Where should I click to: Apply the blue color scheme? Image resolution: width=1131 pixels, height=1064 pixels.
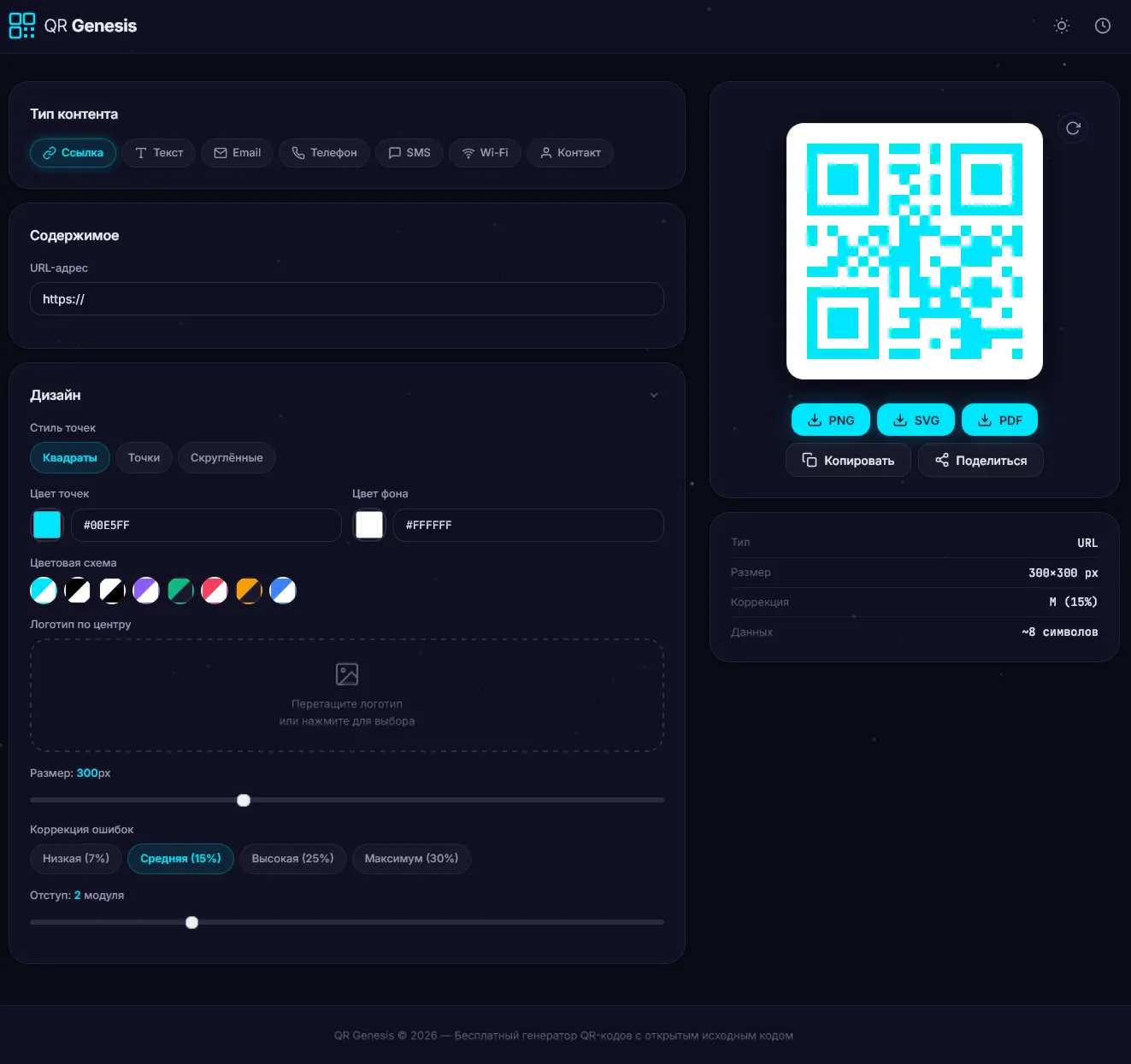283,591
